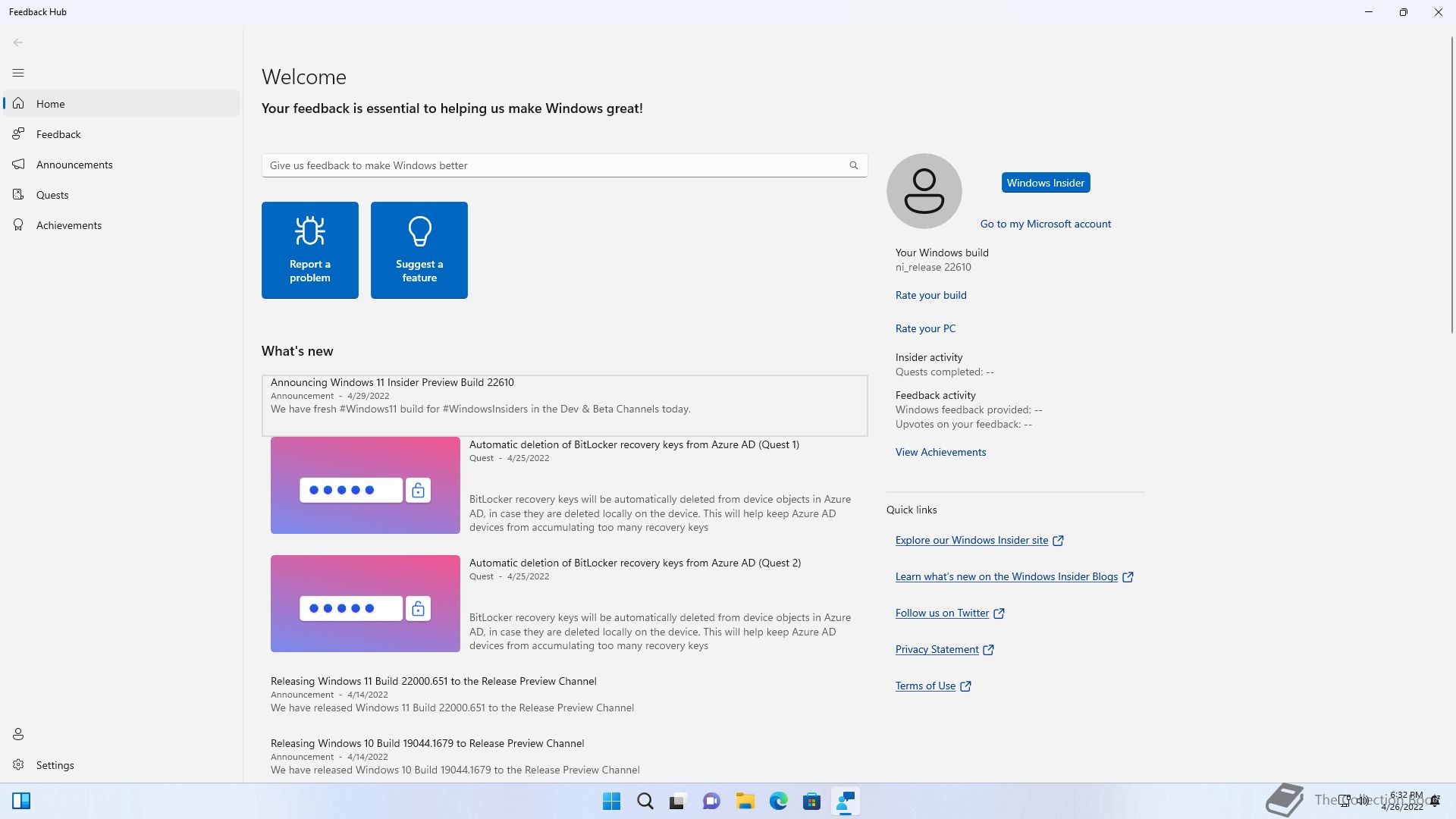Click external icon next to Privacy Statement

point(989,650)
